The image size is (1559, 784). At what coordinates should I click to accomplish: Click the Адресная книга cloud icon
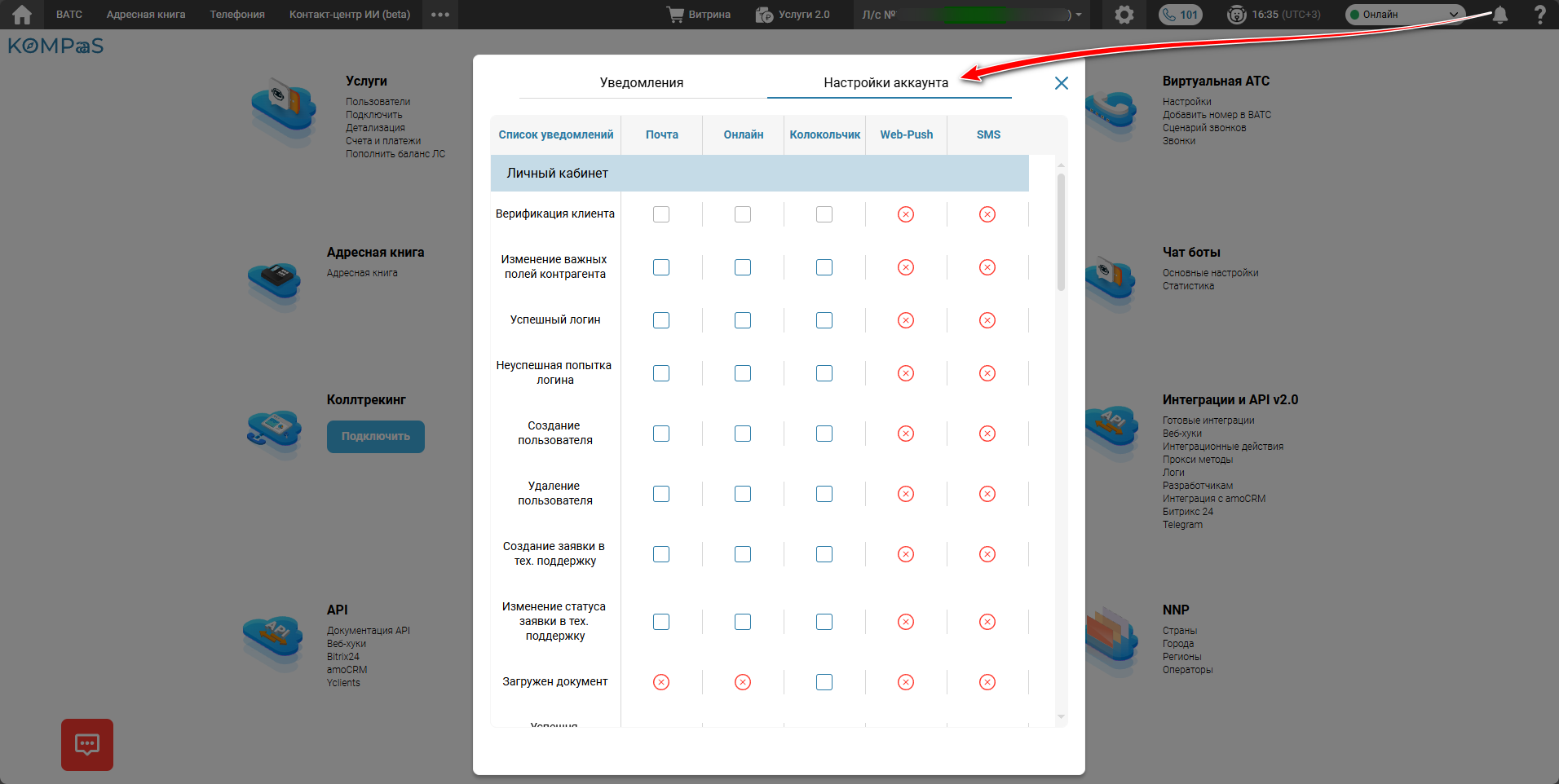click(x=275, y=284)
